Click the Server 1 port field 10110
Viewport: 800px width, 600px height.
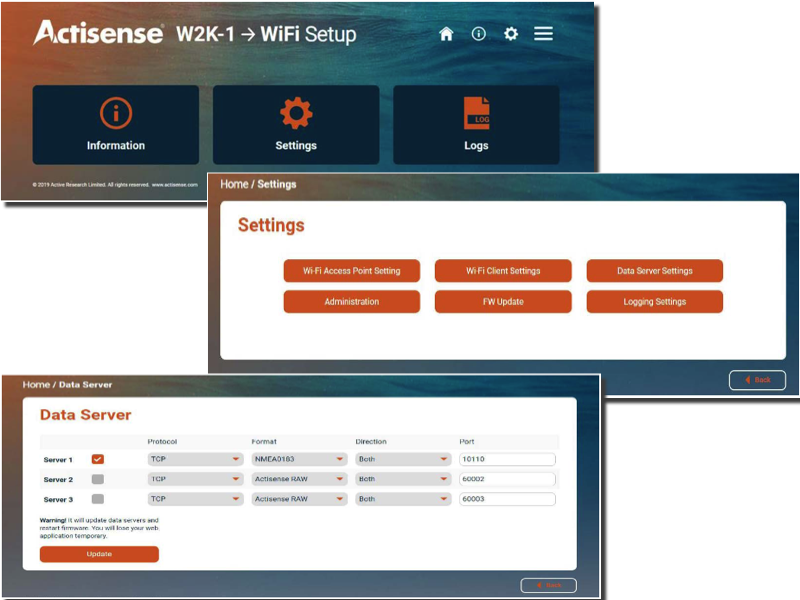click(x=507, y=459)
